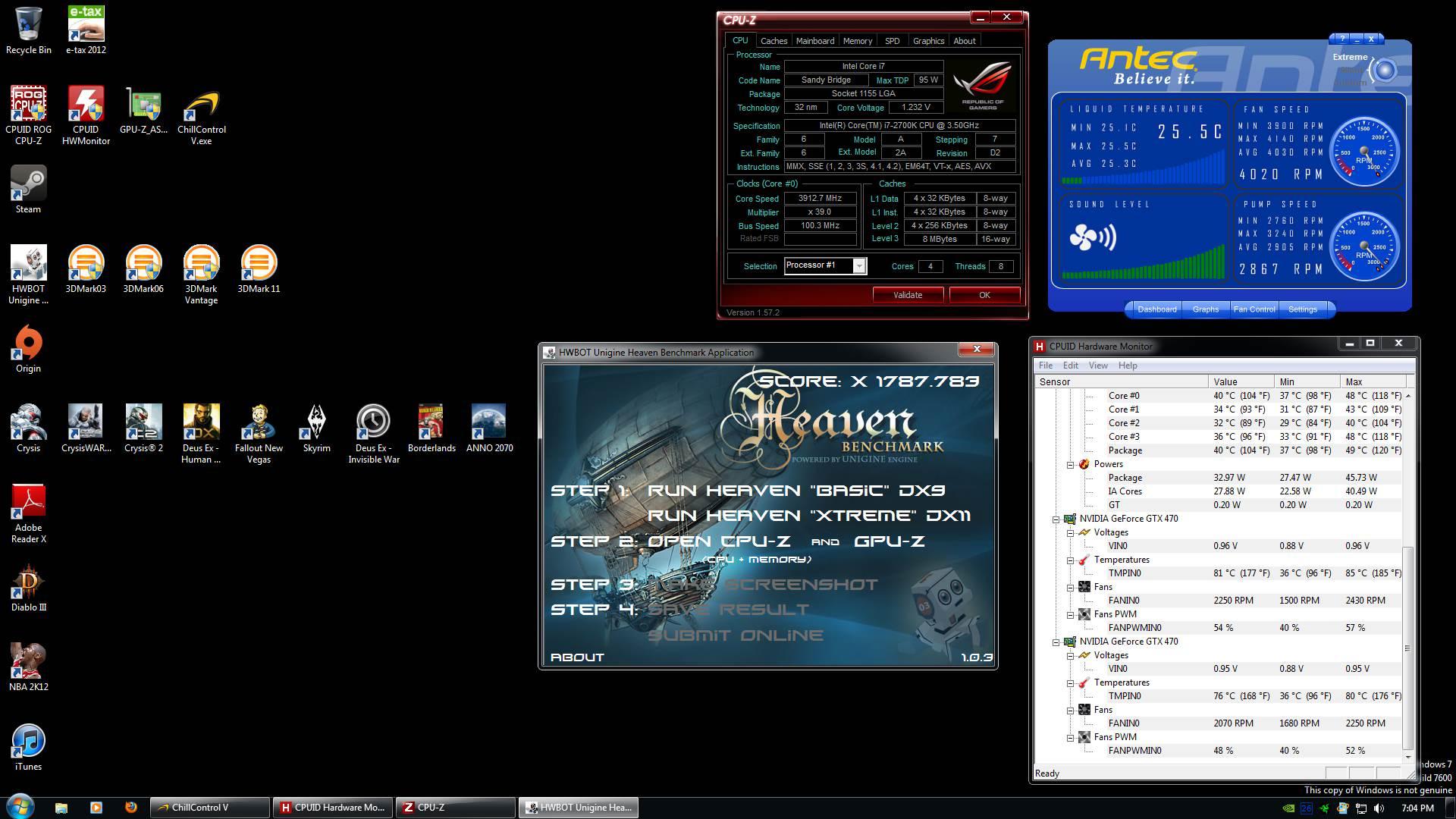Click the network tray icon

(1361, 808)
